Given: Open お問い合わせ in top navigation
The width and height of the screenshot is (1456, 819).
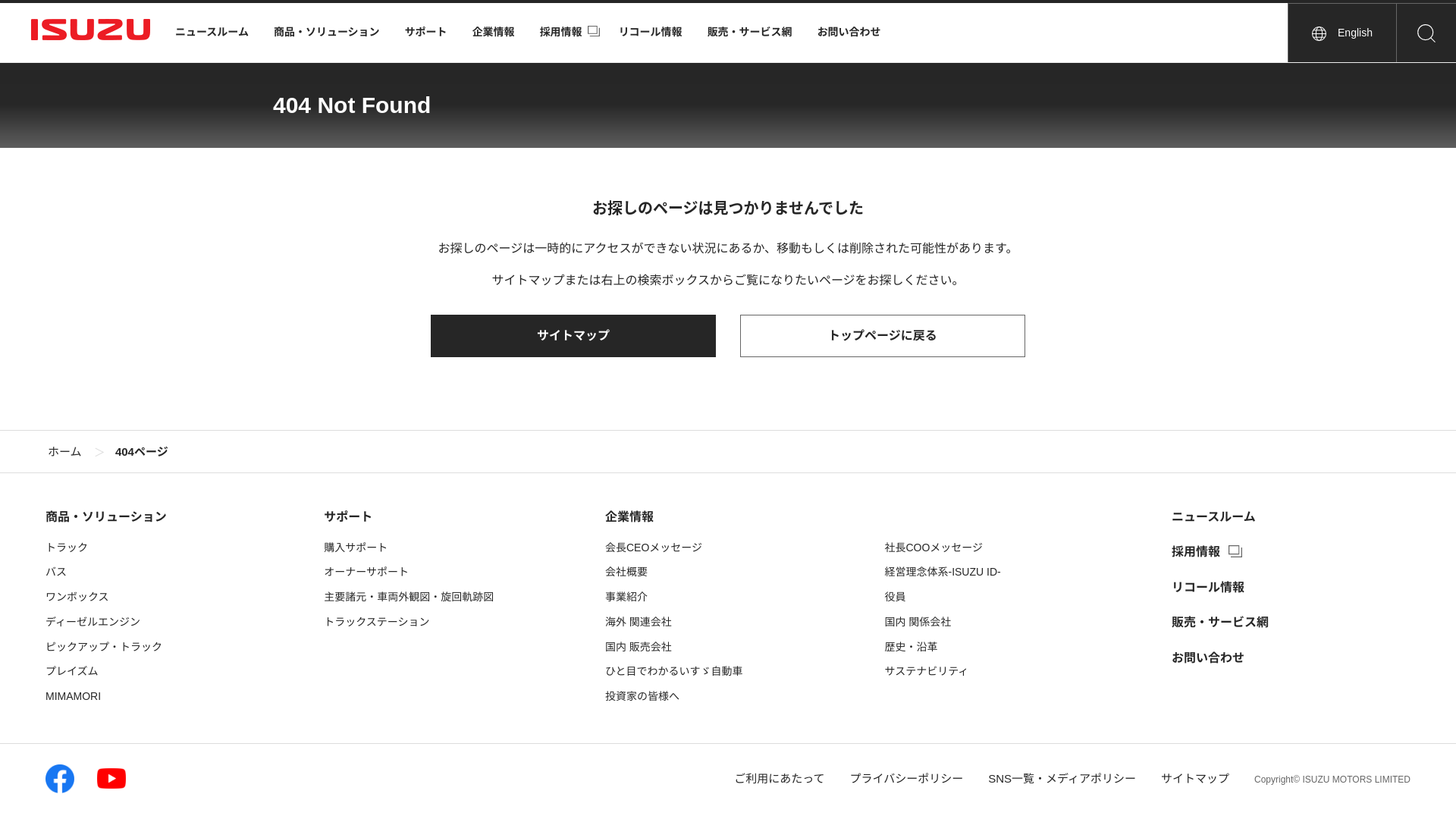Looking at the screenshot, I should pos(849,32).
